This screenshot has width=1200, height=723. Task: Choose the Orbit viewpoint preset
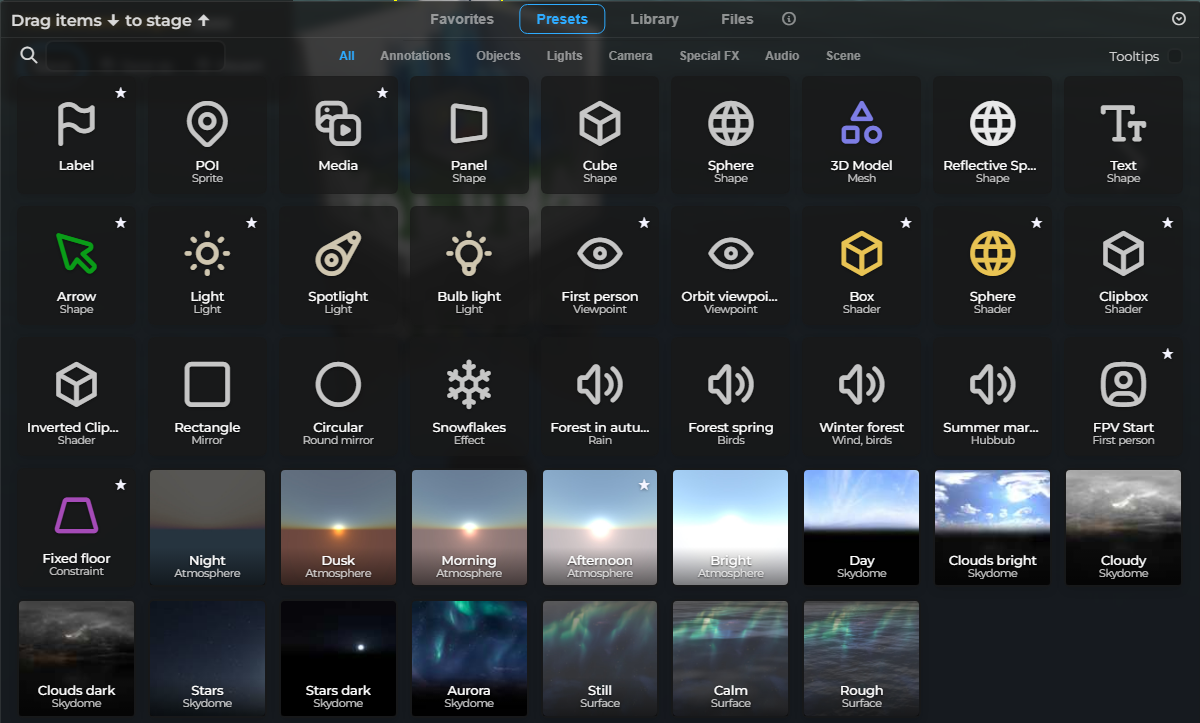click(731, 266)
